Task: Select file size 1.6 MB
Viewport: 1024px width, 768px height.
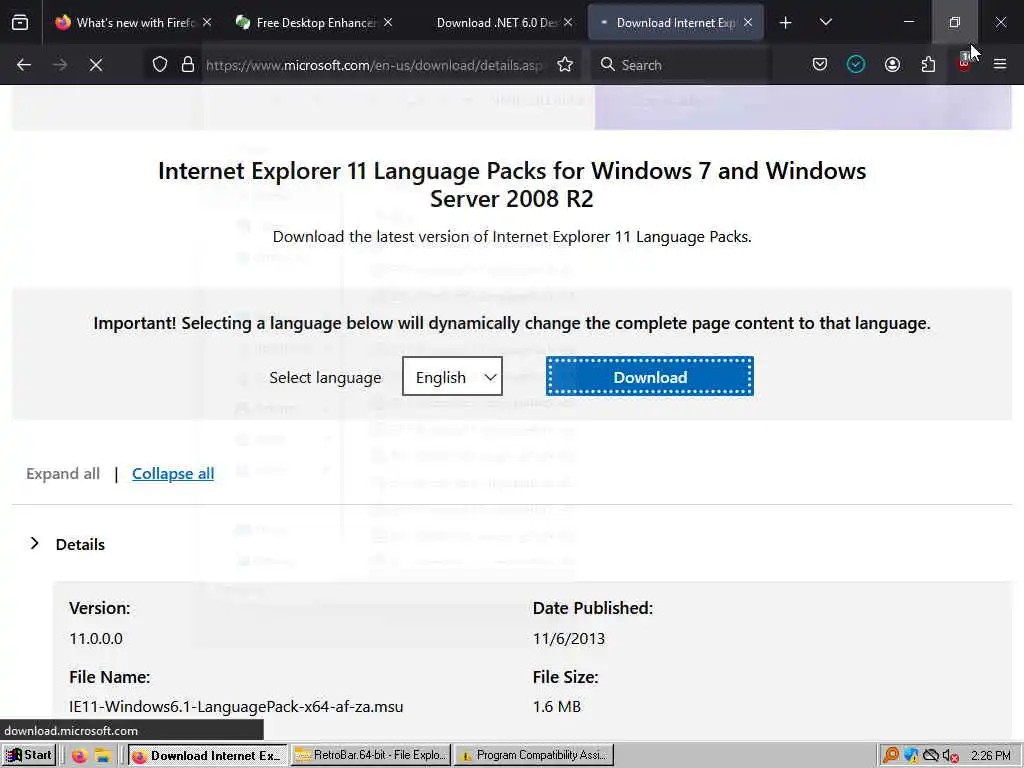Action: pyautogui.click(x=556, y=707)
